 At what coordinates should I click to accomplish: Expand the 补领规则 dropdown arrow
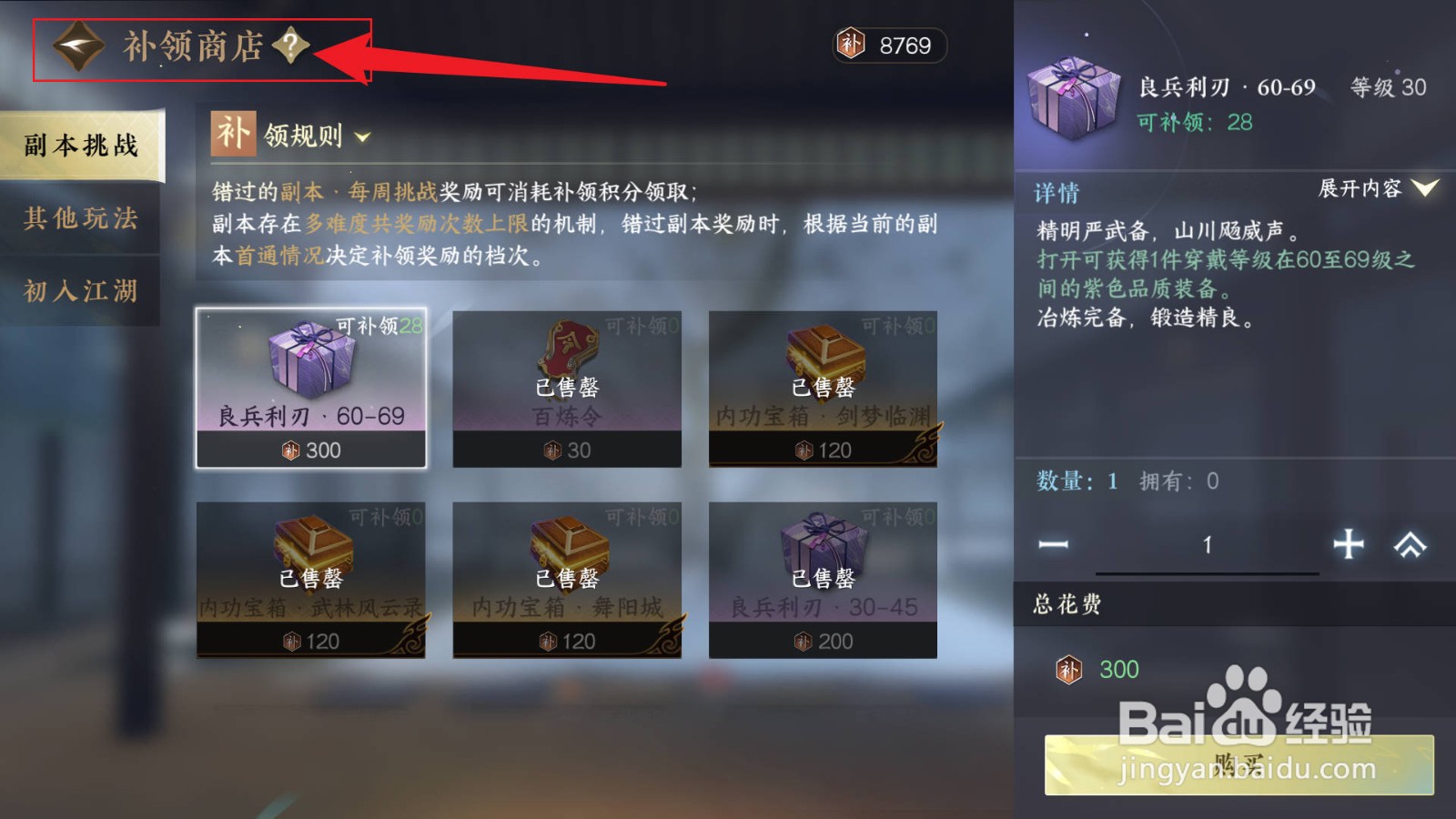[362, 137]
